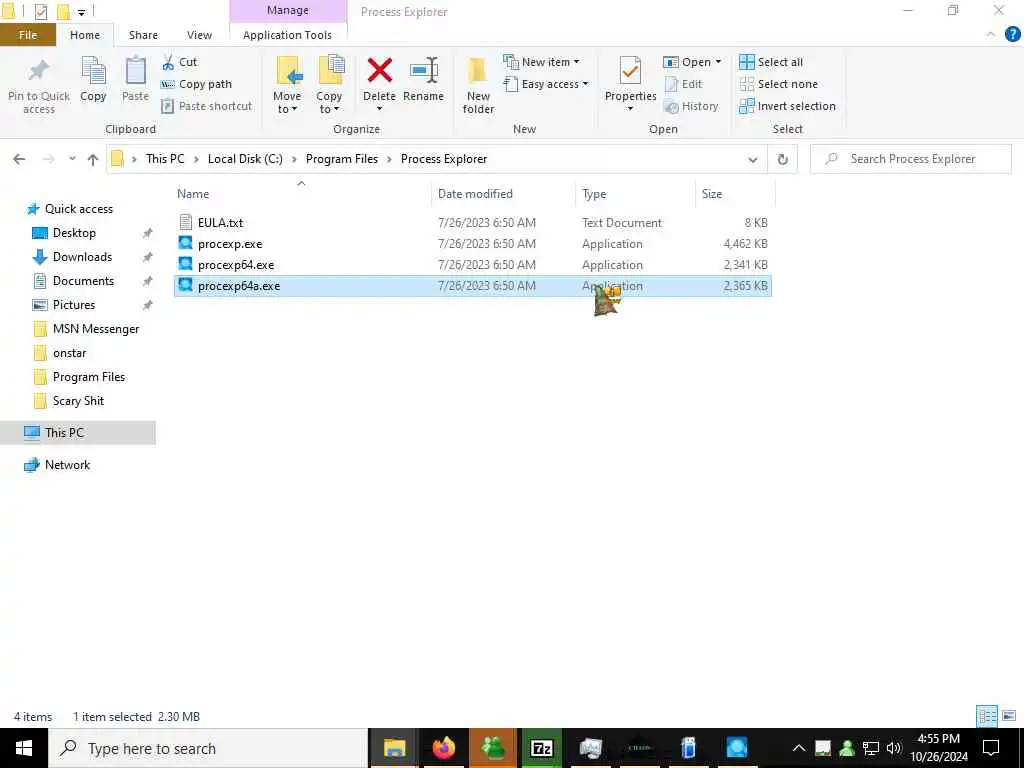Click the Copy icon in Clipboard group

(x=93, y=71)
